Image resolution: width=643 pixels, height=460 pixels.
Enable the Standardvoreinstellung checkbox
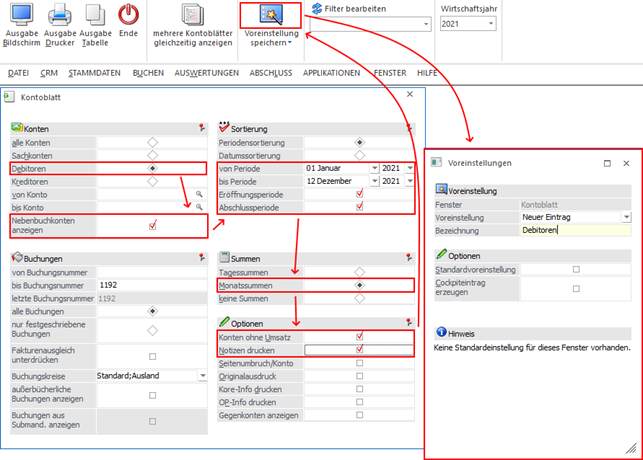(575, 269)
